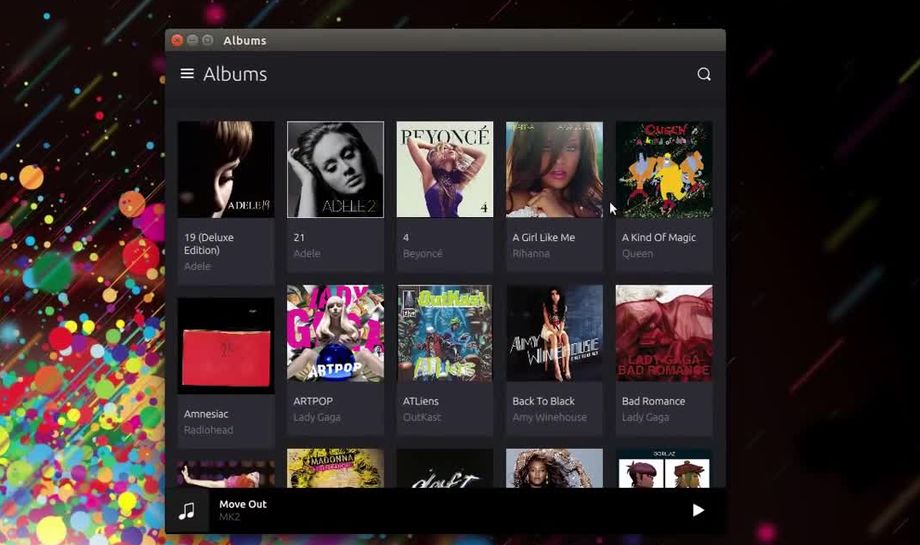Image resolution: width=920 pixels, height=545 pixels.
Task: Select Queen's A Kind Of Magic cover
Action: tap(664, 169)
